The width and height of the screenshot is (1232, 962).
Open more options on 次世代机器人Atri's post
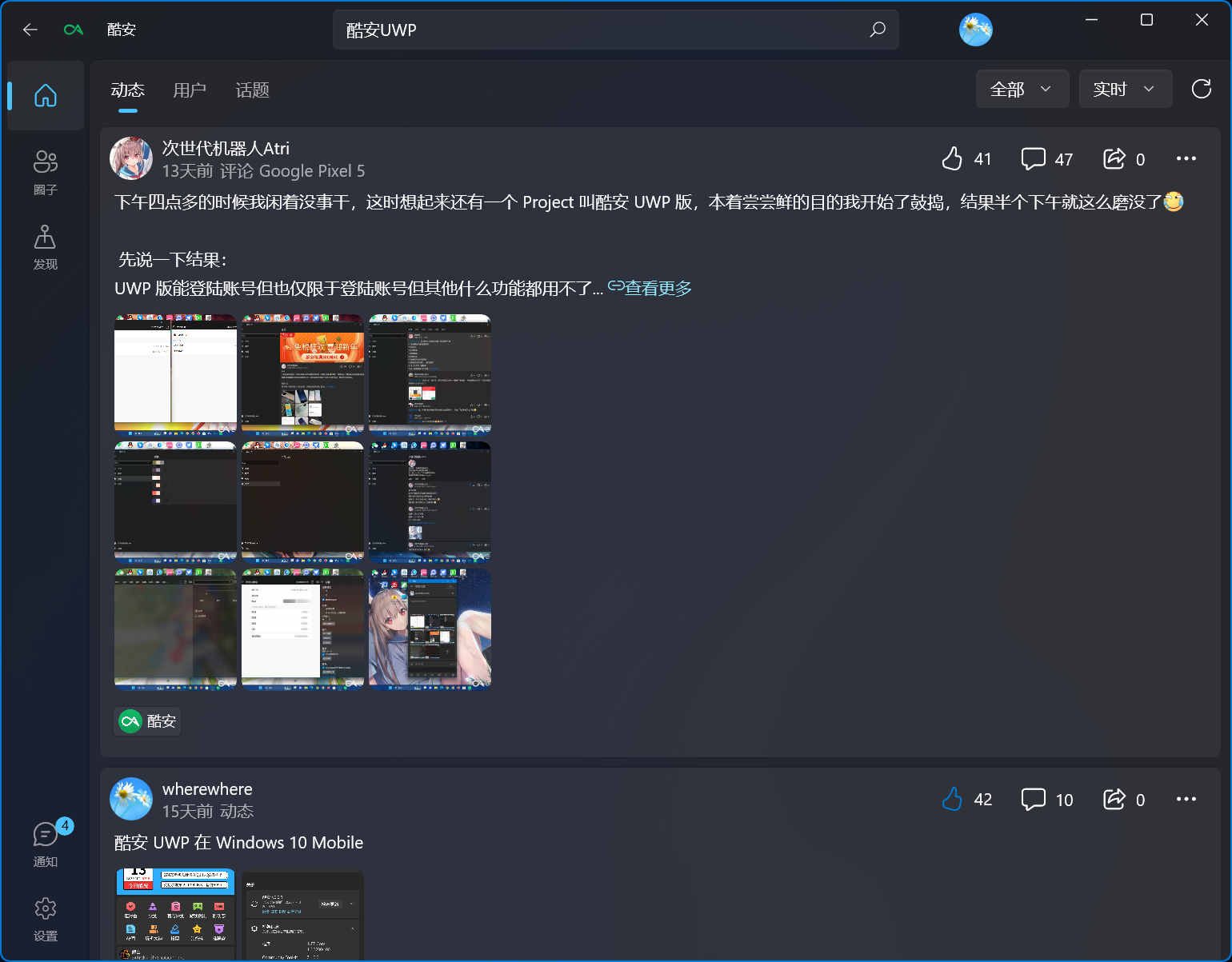click(1186, 158)
